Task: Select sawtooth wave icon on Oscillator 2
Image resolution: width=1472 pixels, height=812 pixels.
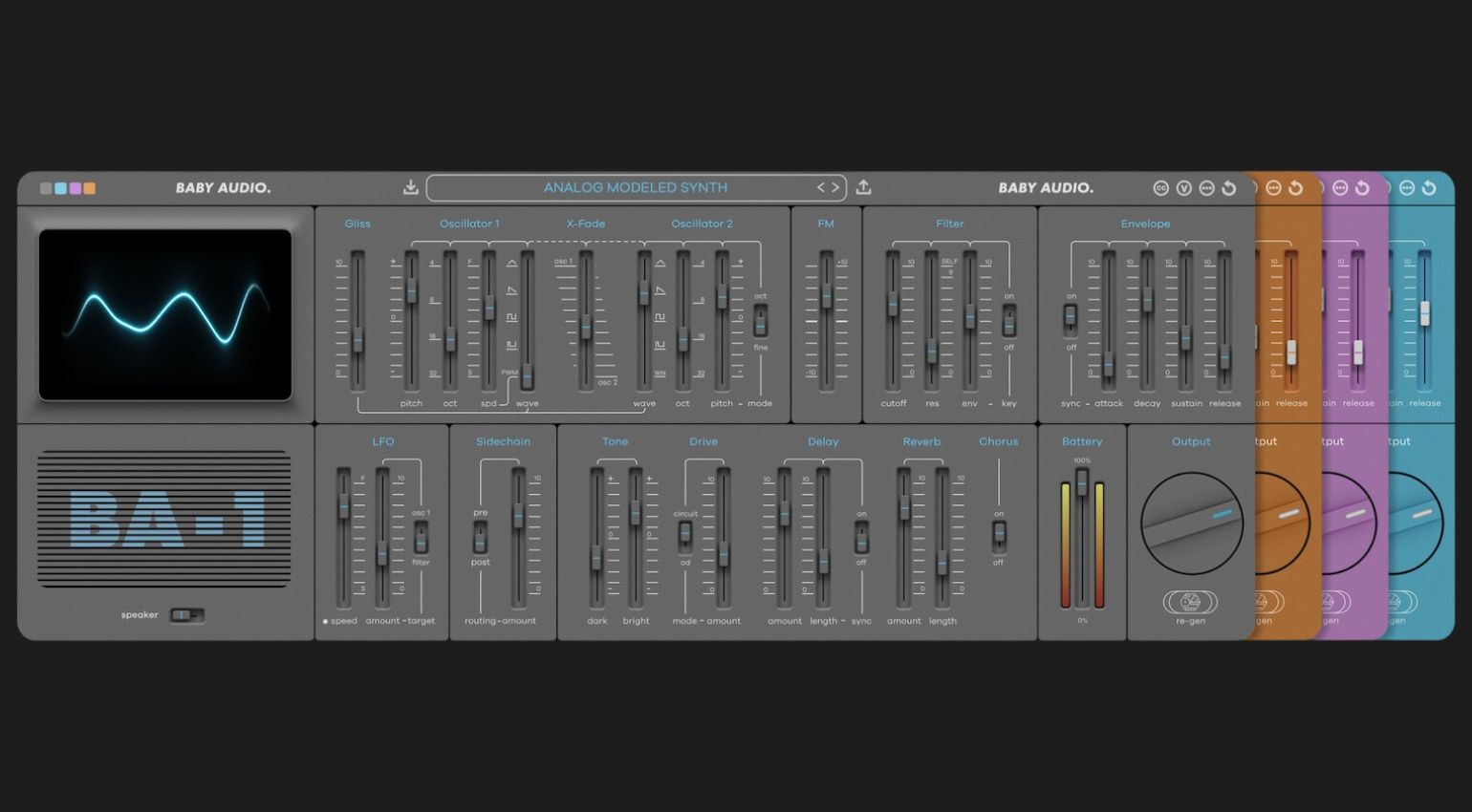Action: click(660, 290)
